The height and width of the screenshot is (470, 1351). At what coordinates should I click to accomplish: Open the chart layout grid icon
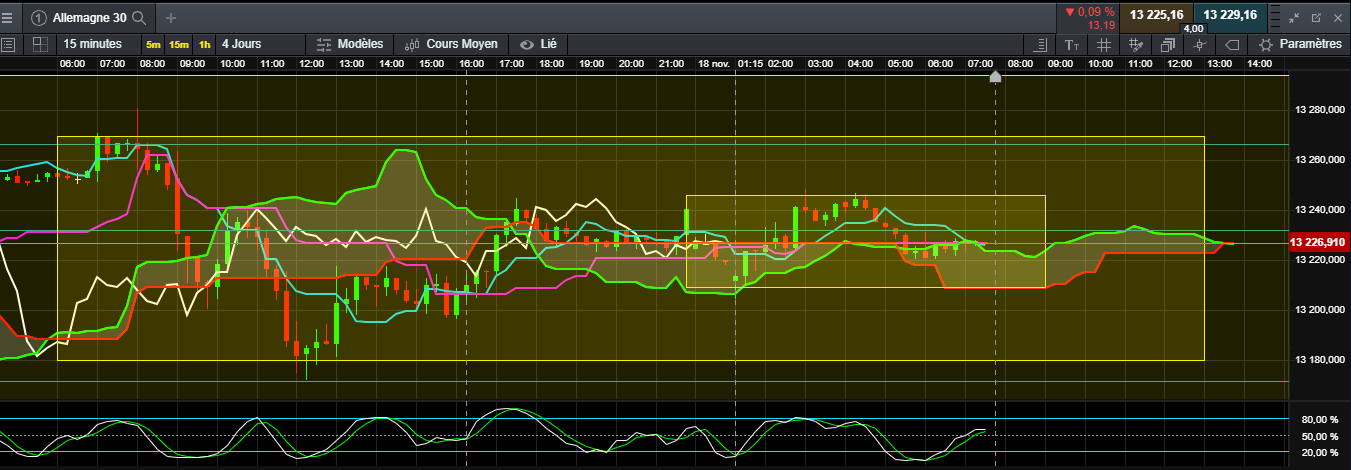pos(39,44)
